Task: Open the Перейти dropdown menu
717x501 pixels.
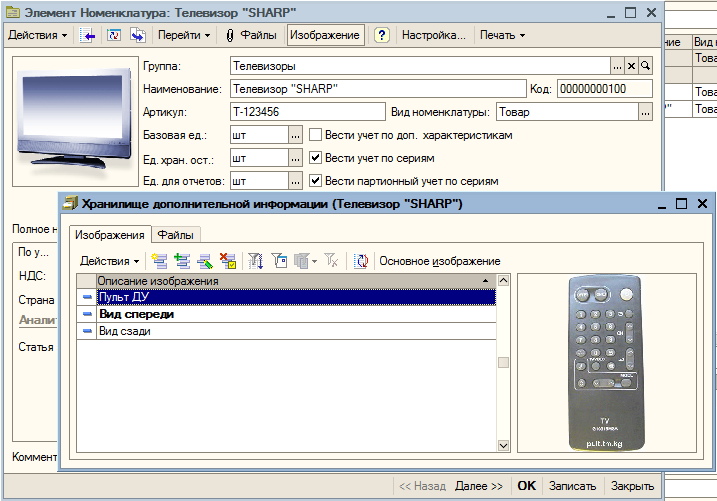Action: pyautogui.click(x=184, y=35)
